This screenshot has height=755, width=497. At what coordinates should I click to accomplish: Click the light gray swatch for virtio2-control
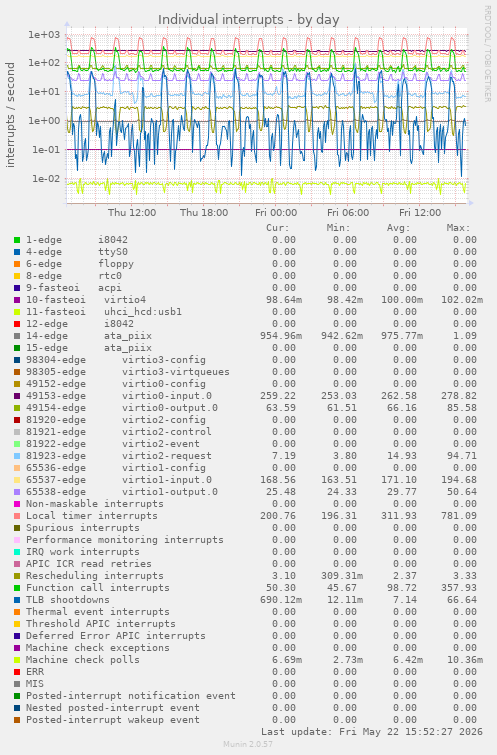tap(17, 432)
